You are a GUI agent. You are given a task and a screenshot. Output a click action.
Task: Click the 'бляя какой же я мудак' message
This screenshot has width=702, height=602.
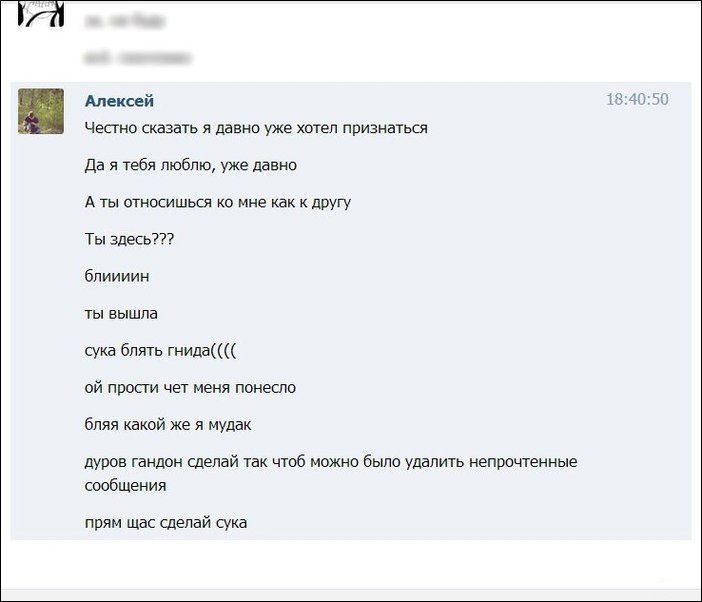coord(168,425)
